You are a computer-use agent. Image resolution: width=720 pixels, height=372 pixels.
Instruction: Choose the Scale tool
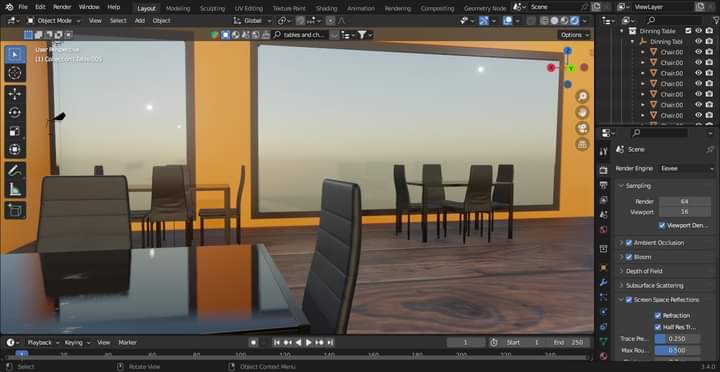tap(15, 131)
